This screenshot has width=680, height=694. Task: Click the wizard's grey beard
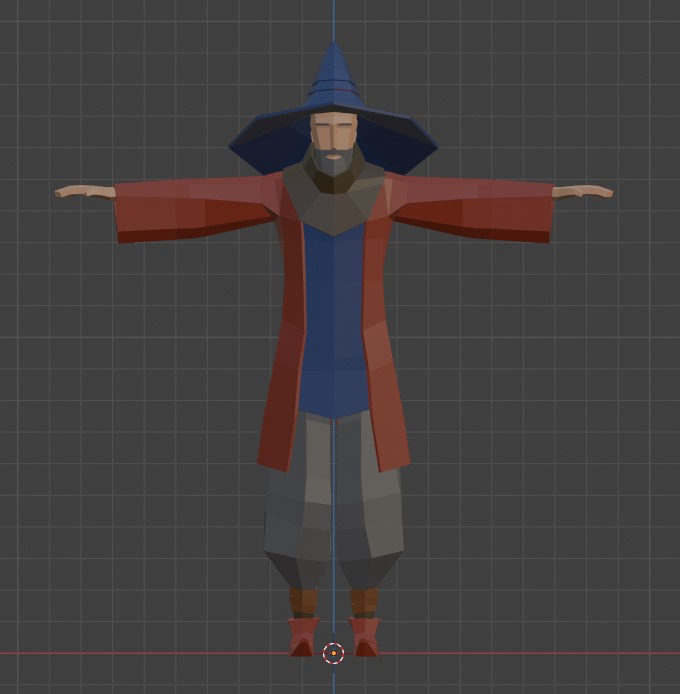pos(333,162)
